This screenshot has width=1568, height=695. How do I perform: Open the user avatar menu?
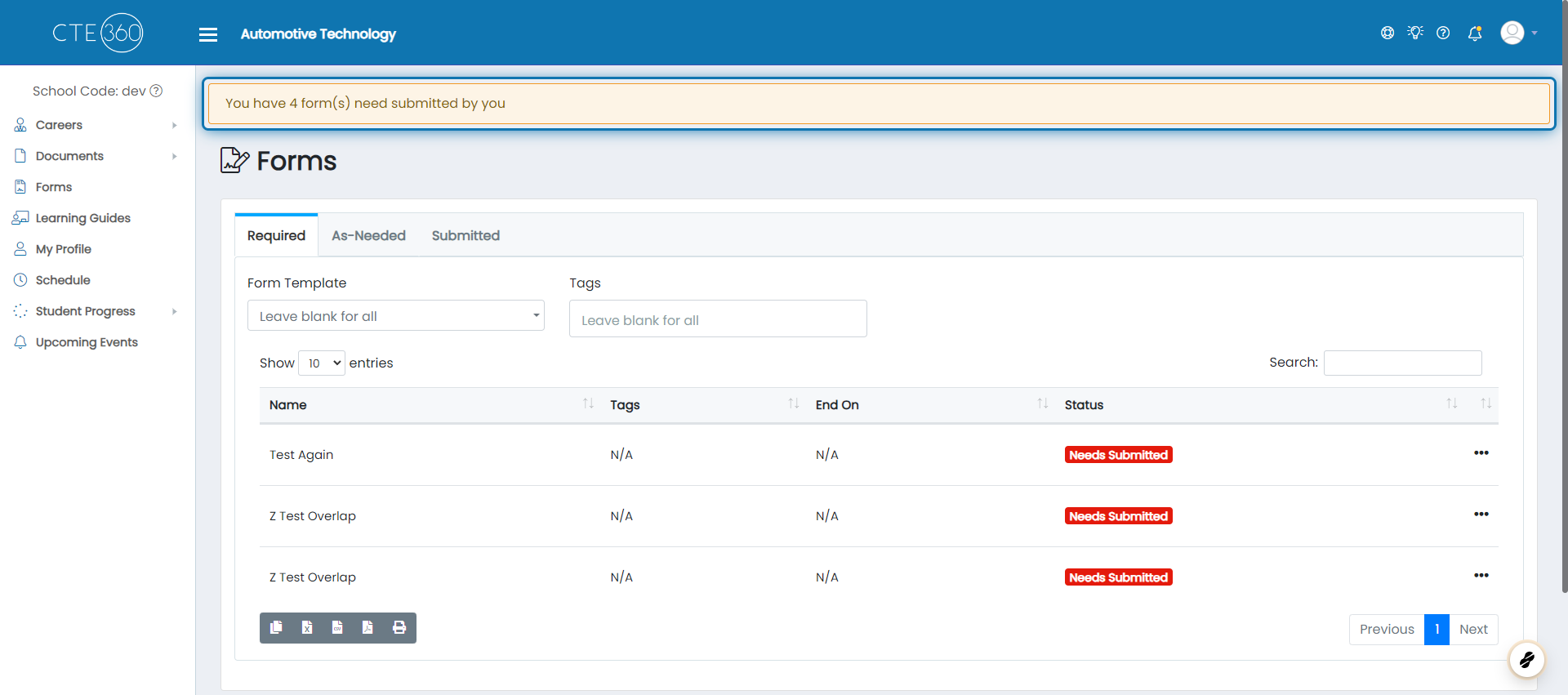click(x=1512, y=33)
